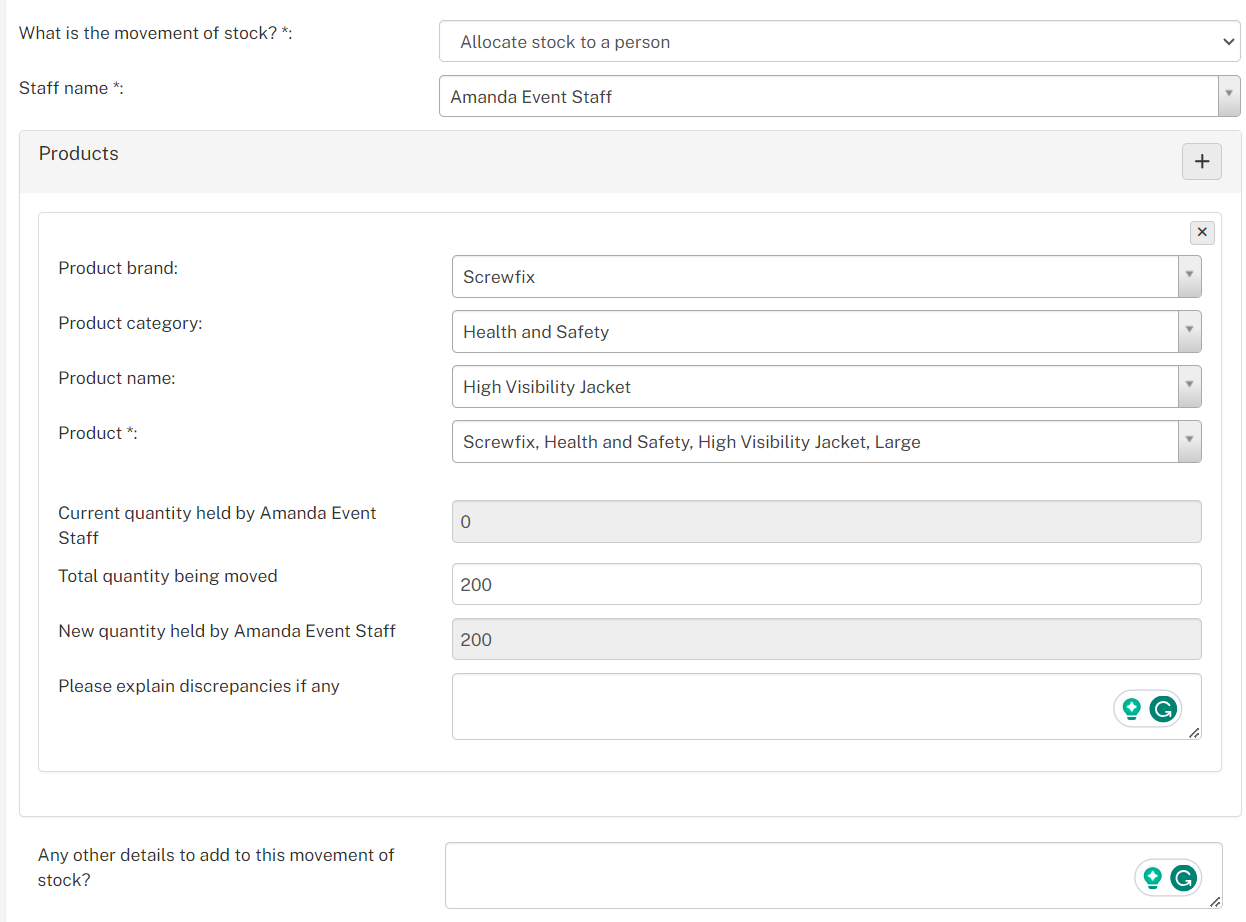
Task: Click the New quantity held field
Action: click(826, 639)
